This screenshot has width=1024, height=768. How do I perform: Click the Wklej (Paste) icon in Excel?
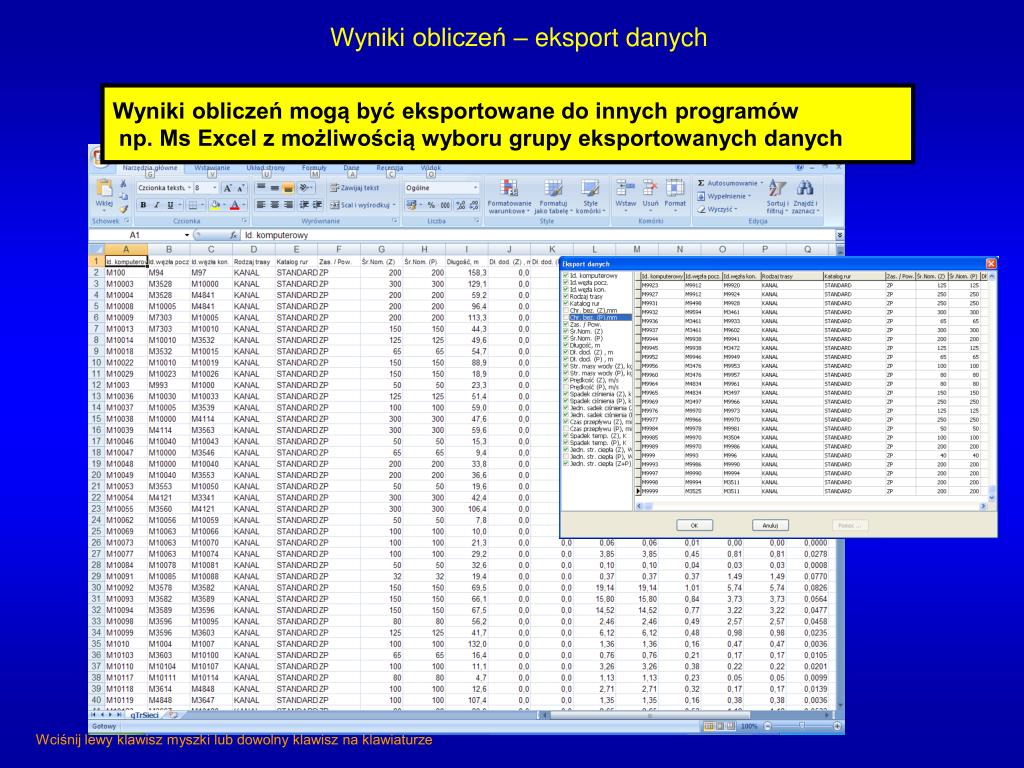[x=104, y=188]
